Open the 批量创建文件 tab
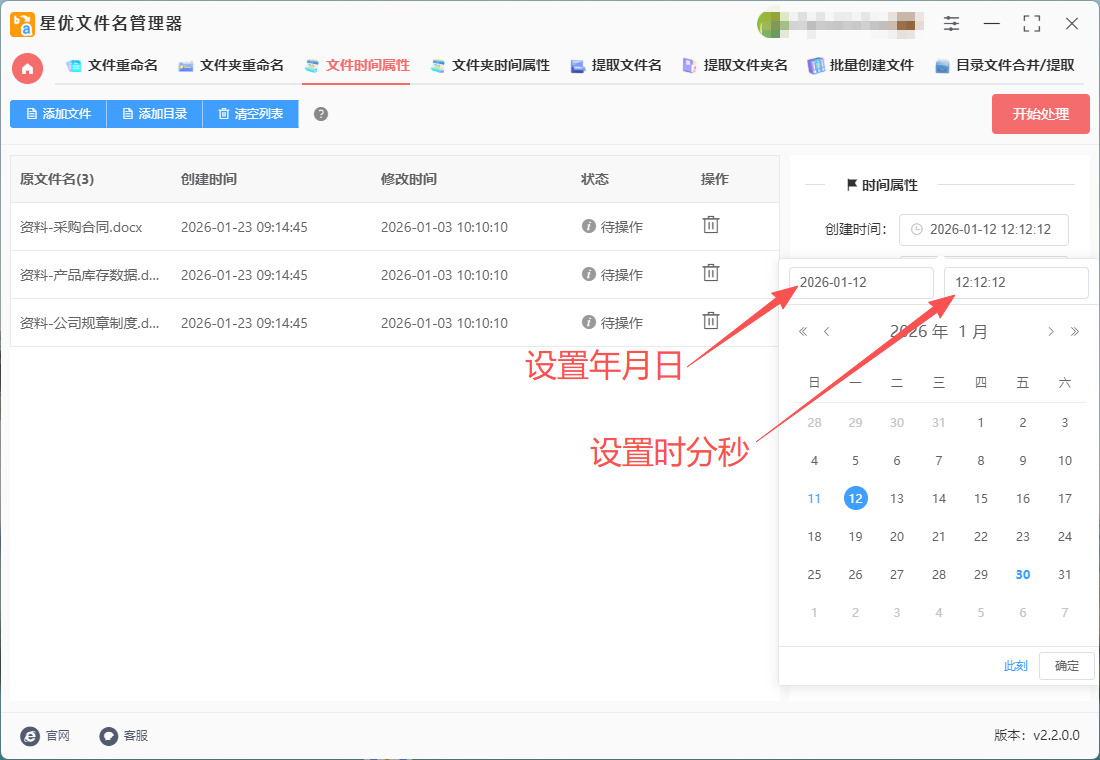1100x760 pixels. tap(861, 66)
